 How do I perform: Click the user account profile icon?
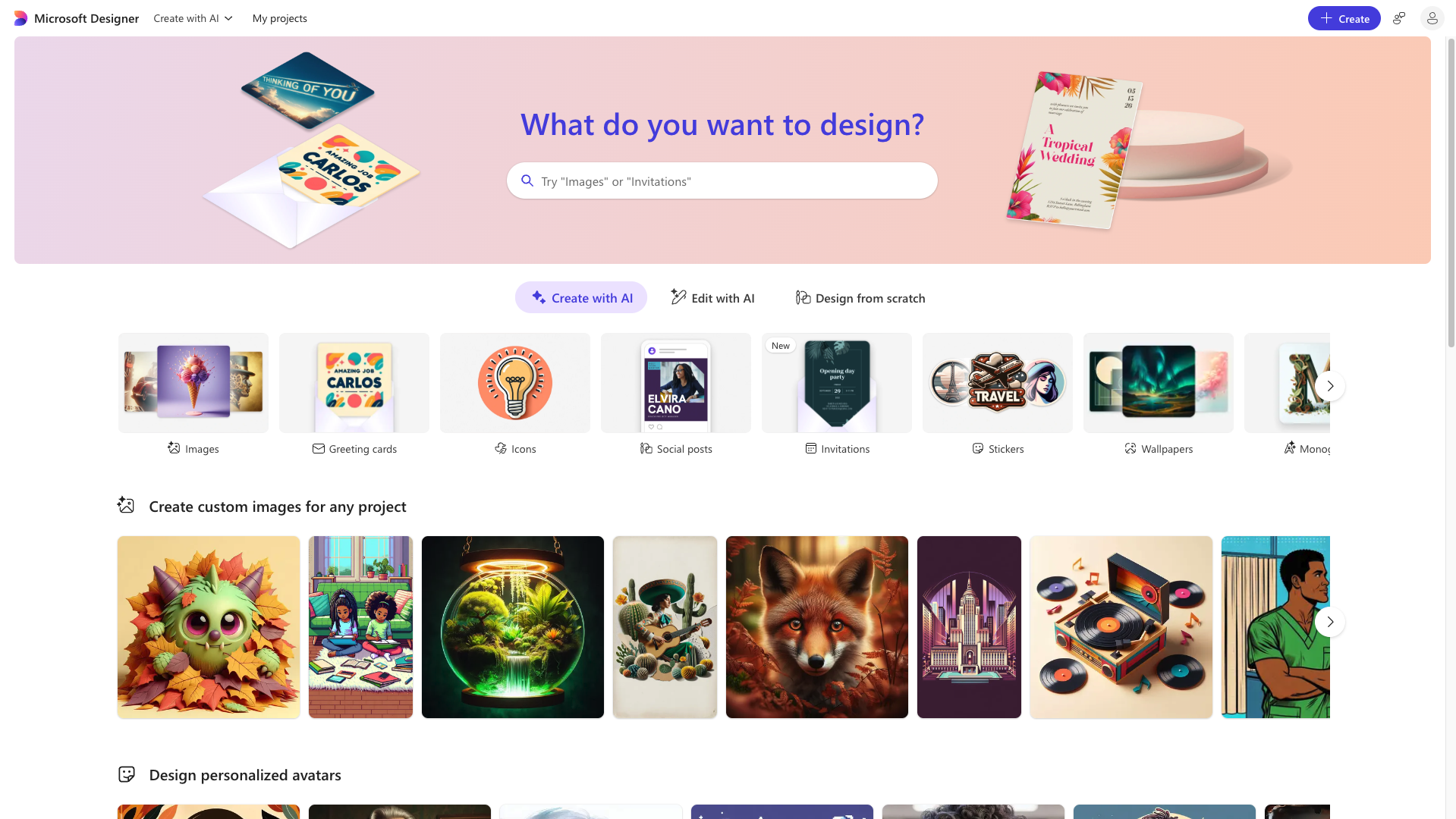1432,18
